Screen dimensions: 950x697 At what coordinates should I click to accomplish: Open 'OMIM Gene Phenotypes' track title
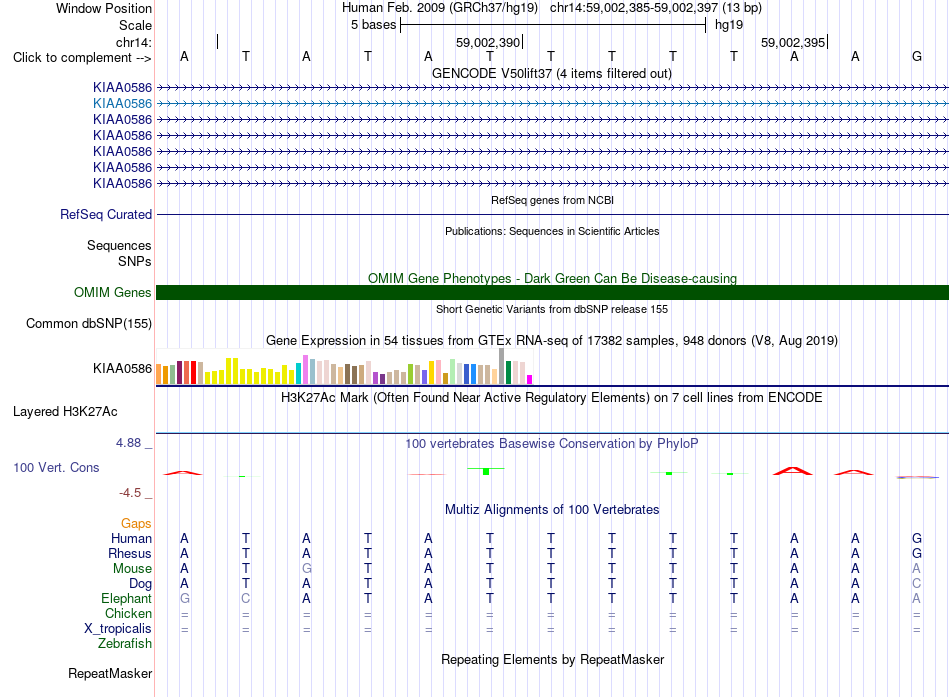552,278
